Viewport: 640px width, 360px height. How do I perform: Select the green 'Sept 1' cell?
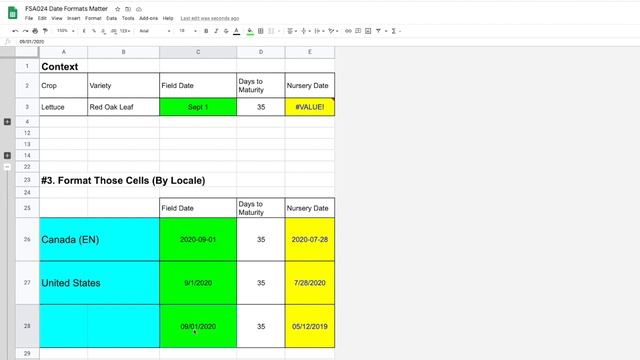point(198,107)
